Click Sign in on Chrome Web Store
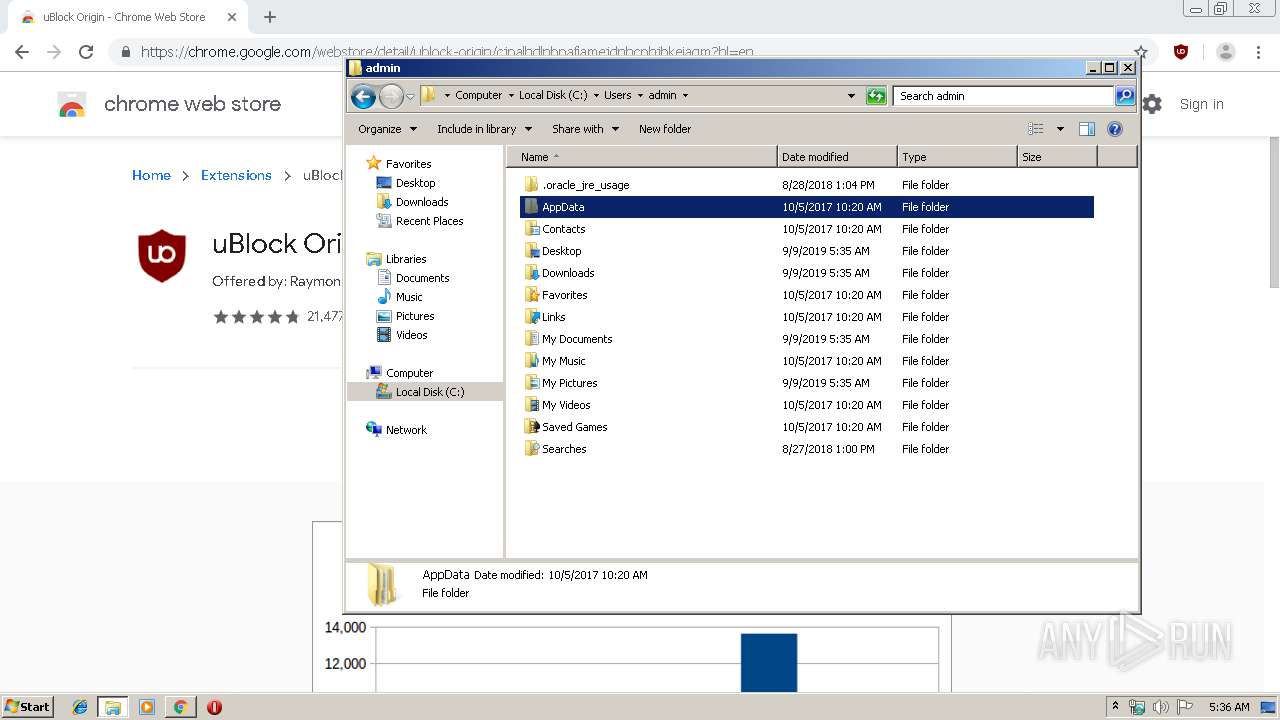Screen dimensions: 1280x720 pyautogui.click(x=1201, y=104)
